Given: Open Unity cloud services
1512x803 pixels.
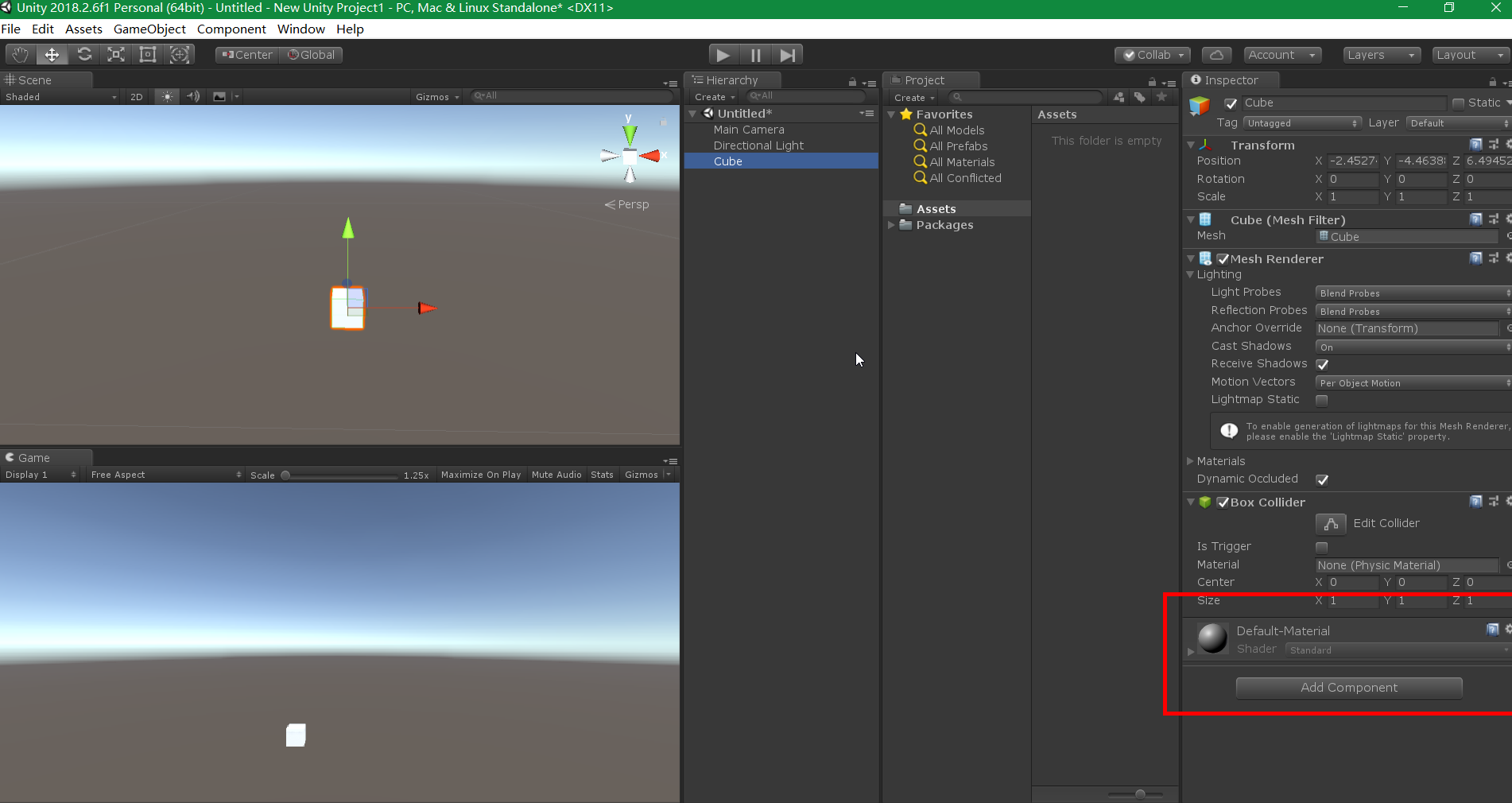Looking at the screenshot, I should 1216,54.
